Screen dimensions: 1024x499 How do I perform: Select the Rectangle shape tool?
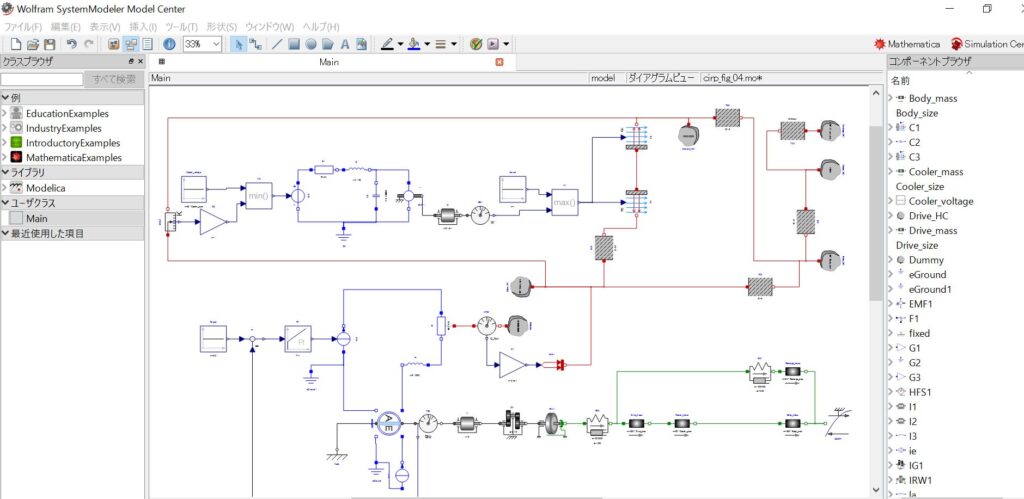pos(294,44)
